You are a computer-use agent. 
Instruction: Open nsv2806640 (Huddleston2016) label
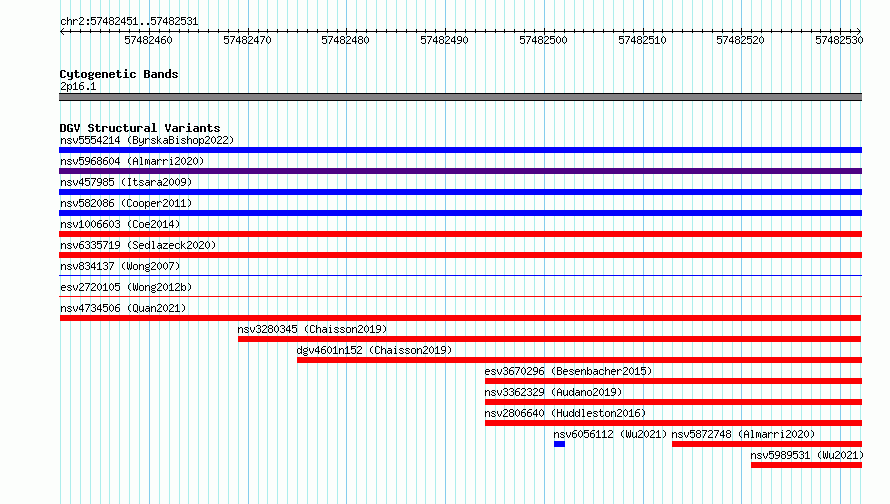click(x=565, y=413)
